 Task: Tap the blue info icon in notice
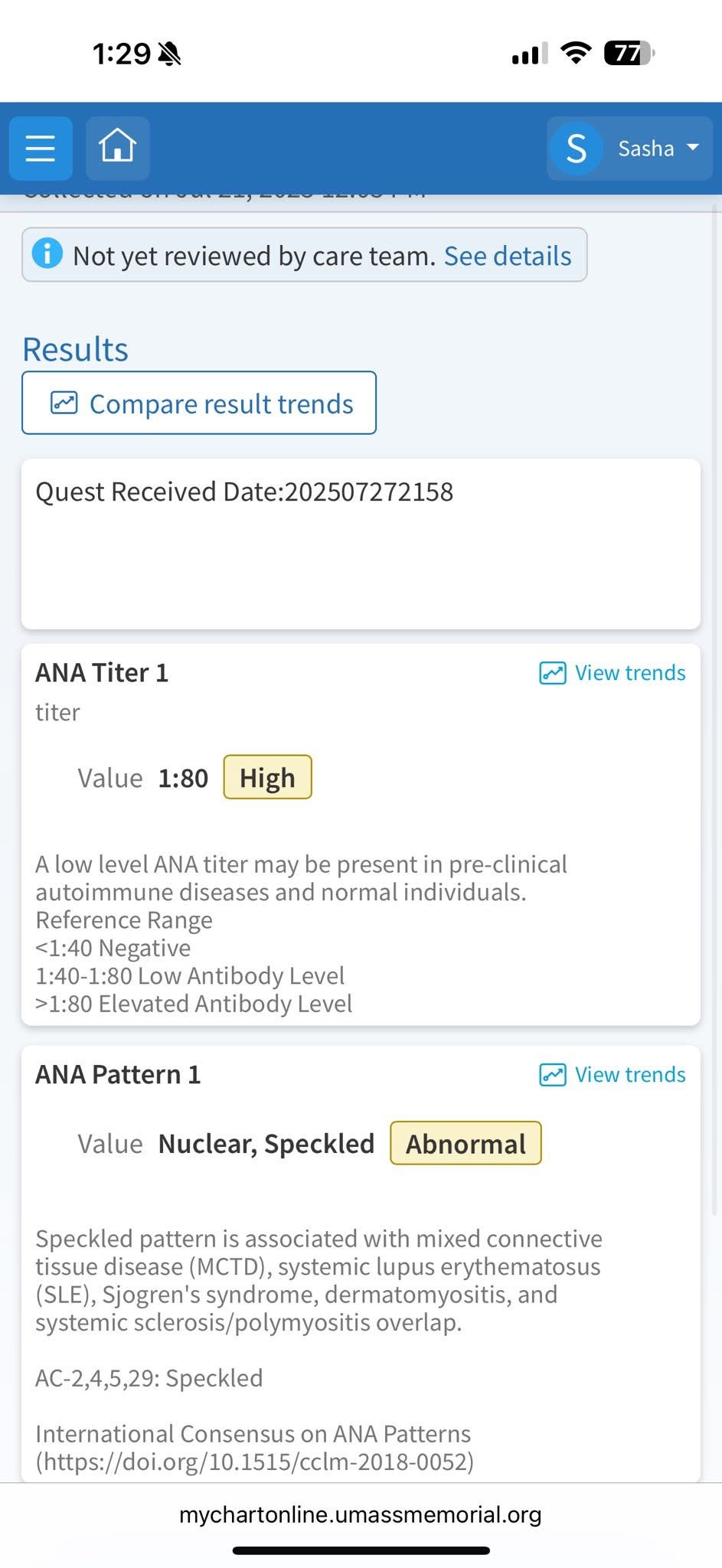coord(47,253)
